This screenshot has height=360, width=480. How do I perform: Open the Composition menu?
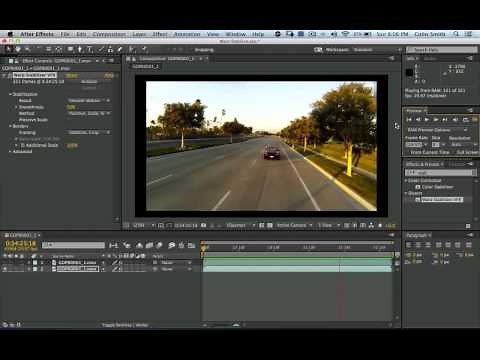coord(109,34)
